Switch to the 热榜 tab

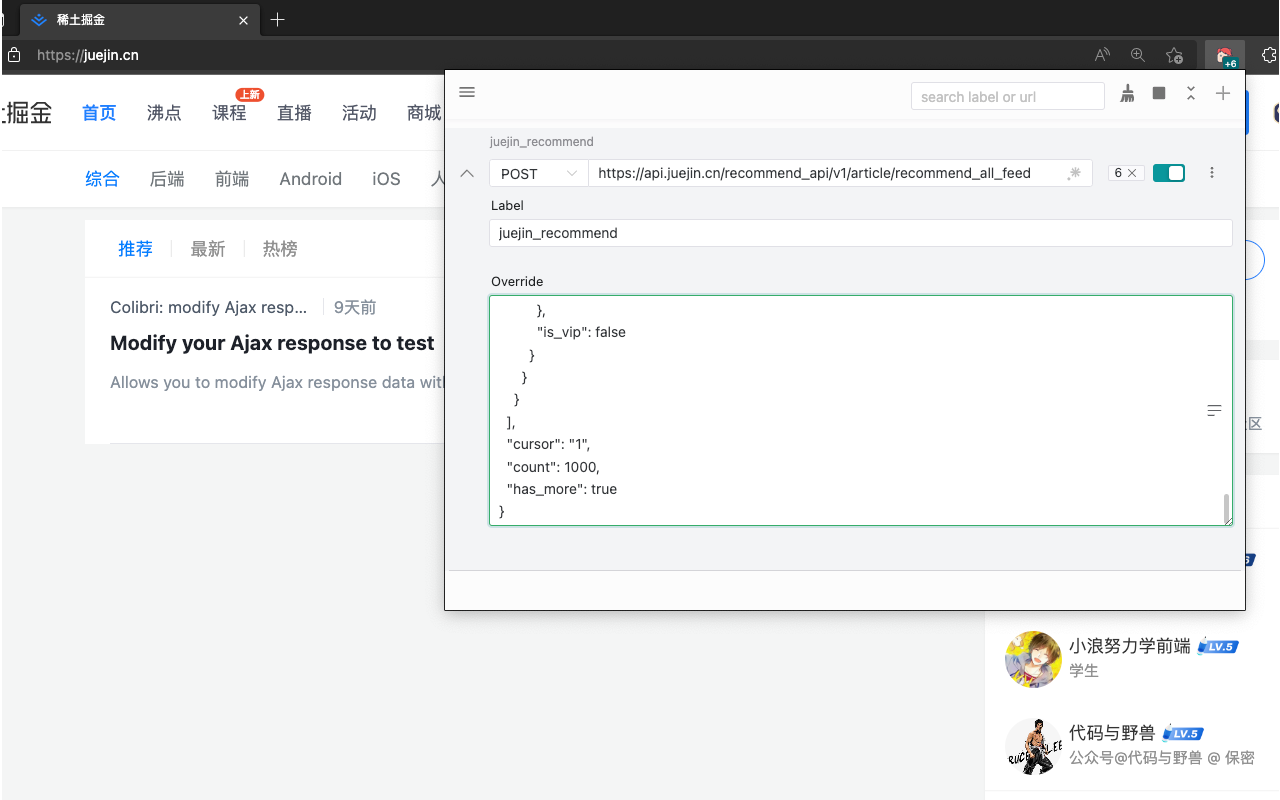pos(280,248)
